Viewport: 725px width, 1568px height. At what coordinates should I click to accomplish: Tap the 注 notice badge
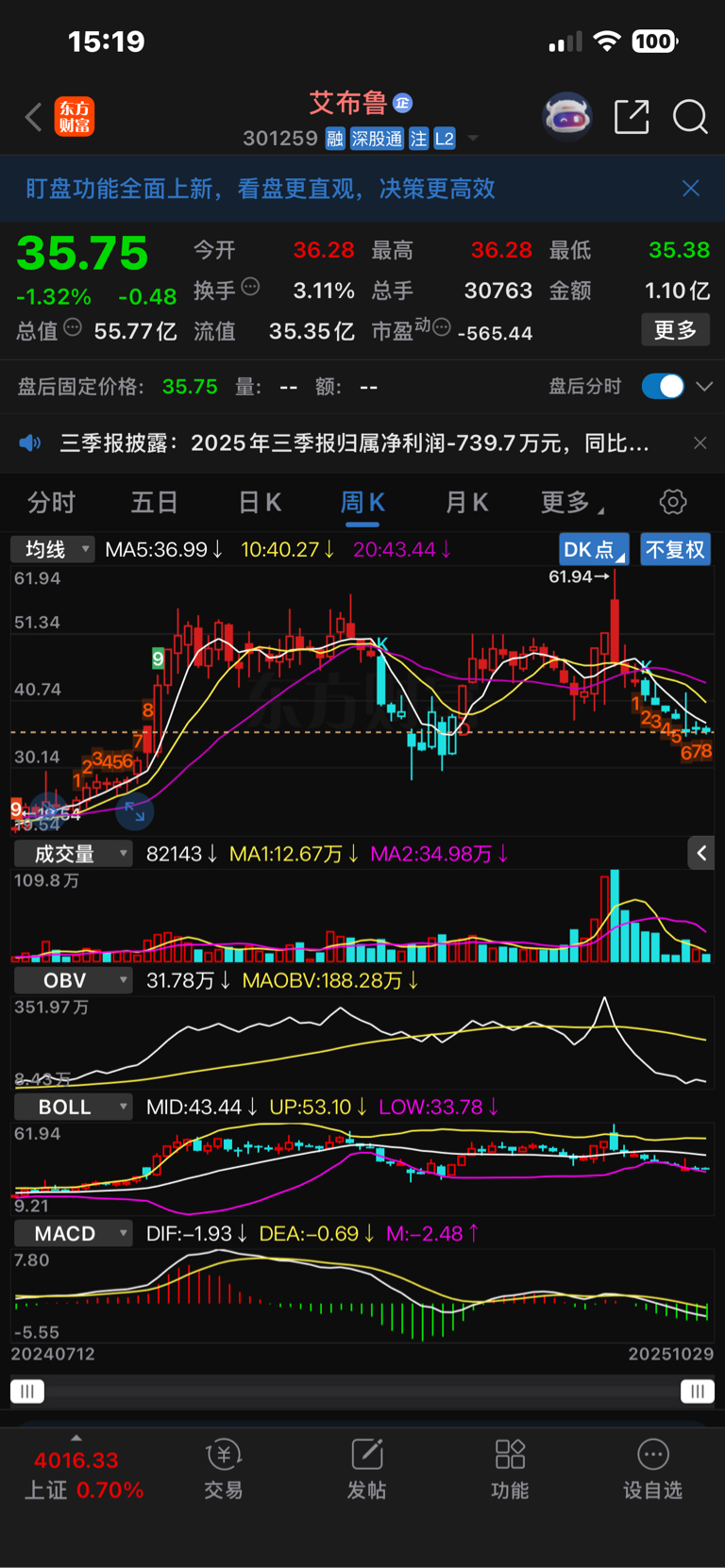(x=418, y=139)
